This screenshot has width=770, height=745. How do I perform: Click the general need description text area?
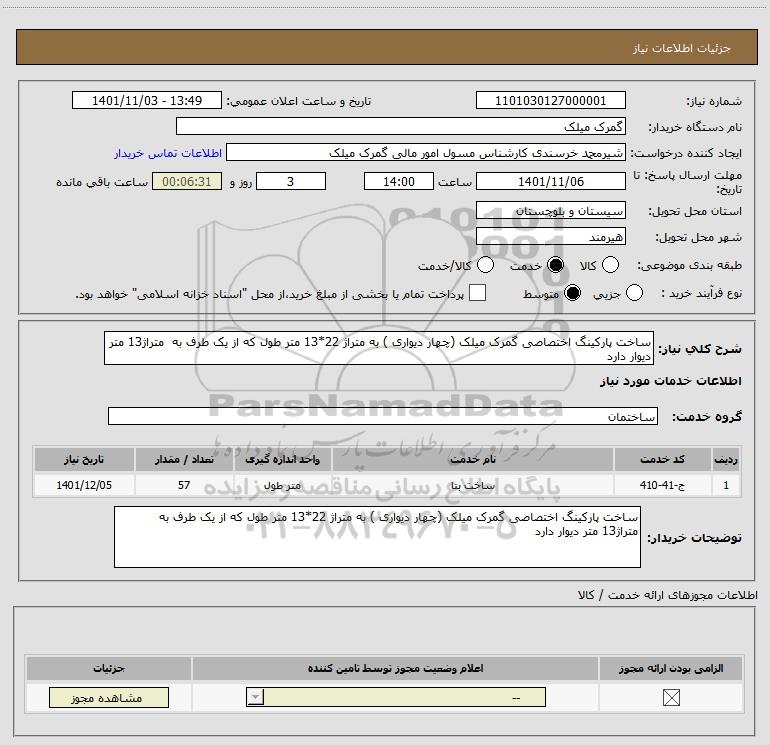(x=379, y=348)
